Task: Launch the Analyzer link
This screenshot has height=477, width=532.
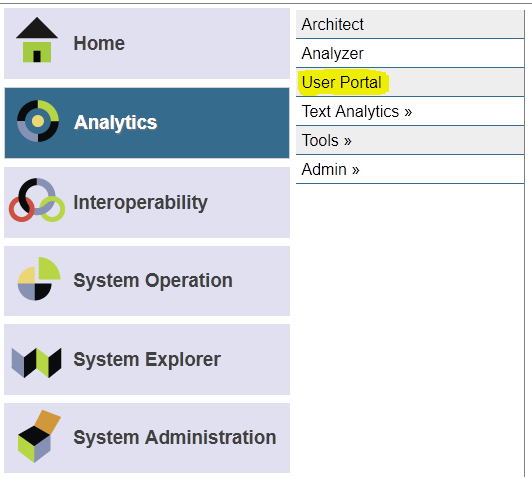Action: coord(332,54)
